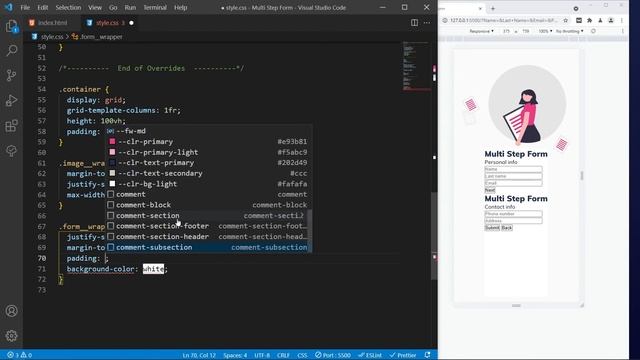640x360 pixels.
Task: Open the File menu
Action: pos(25,7)
